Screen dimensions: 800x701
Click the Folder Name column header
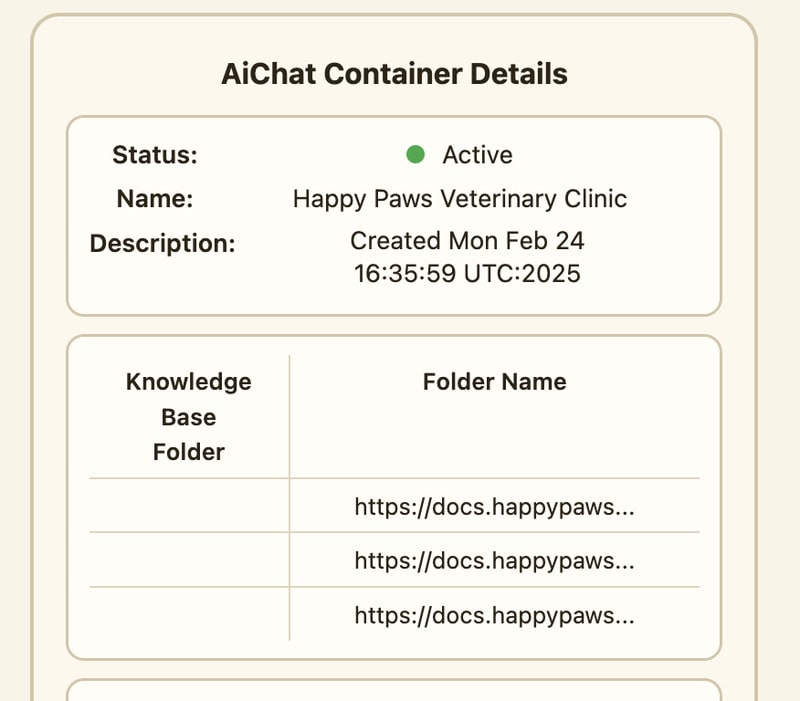494,381
